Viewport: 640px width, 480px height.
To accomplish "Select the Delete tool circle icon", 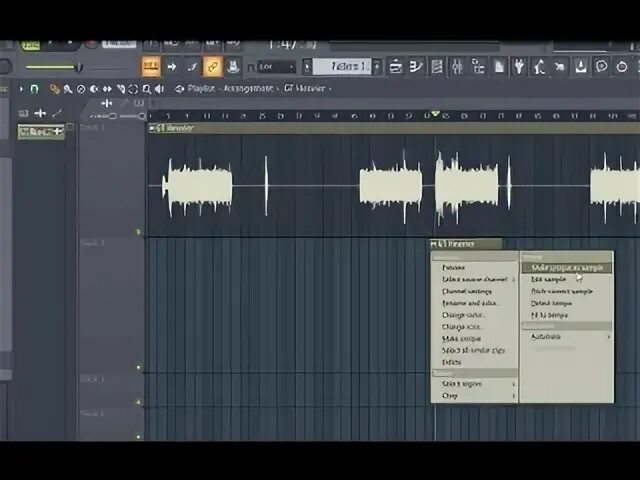I will 81,89.
